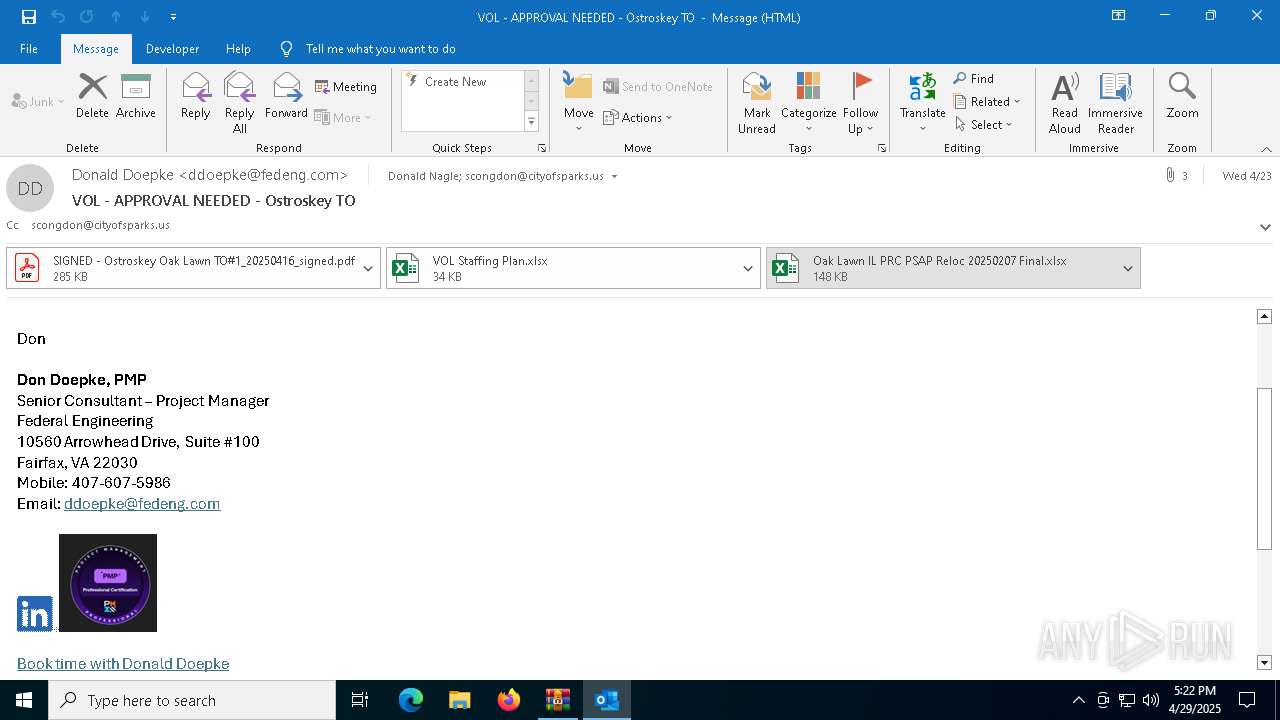This screenshot has height=720, width=1280.
Task: Click the Windows Start button
Action: [x=24, y=700]
